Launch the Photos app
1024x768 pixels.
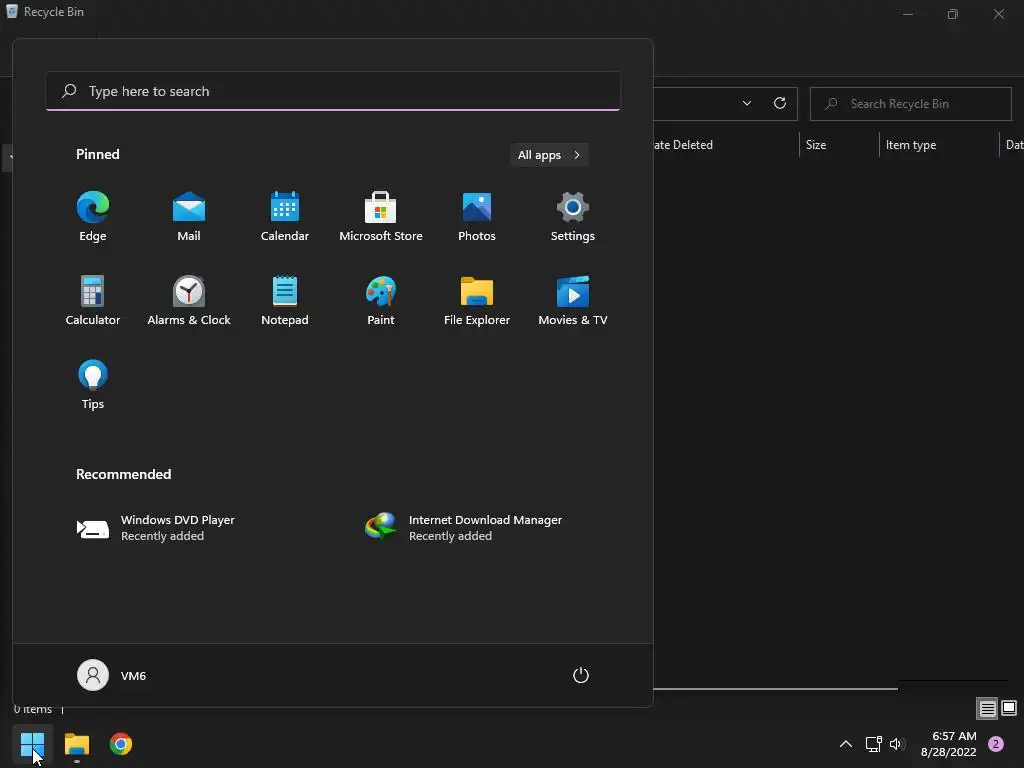pyautogui.click(x=477, y=217)
